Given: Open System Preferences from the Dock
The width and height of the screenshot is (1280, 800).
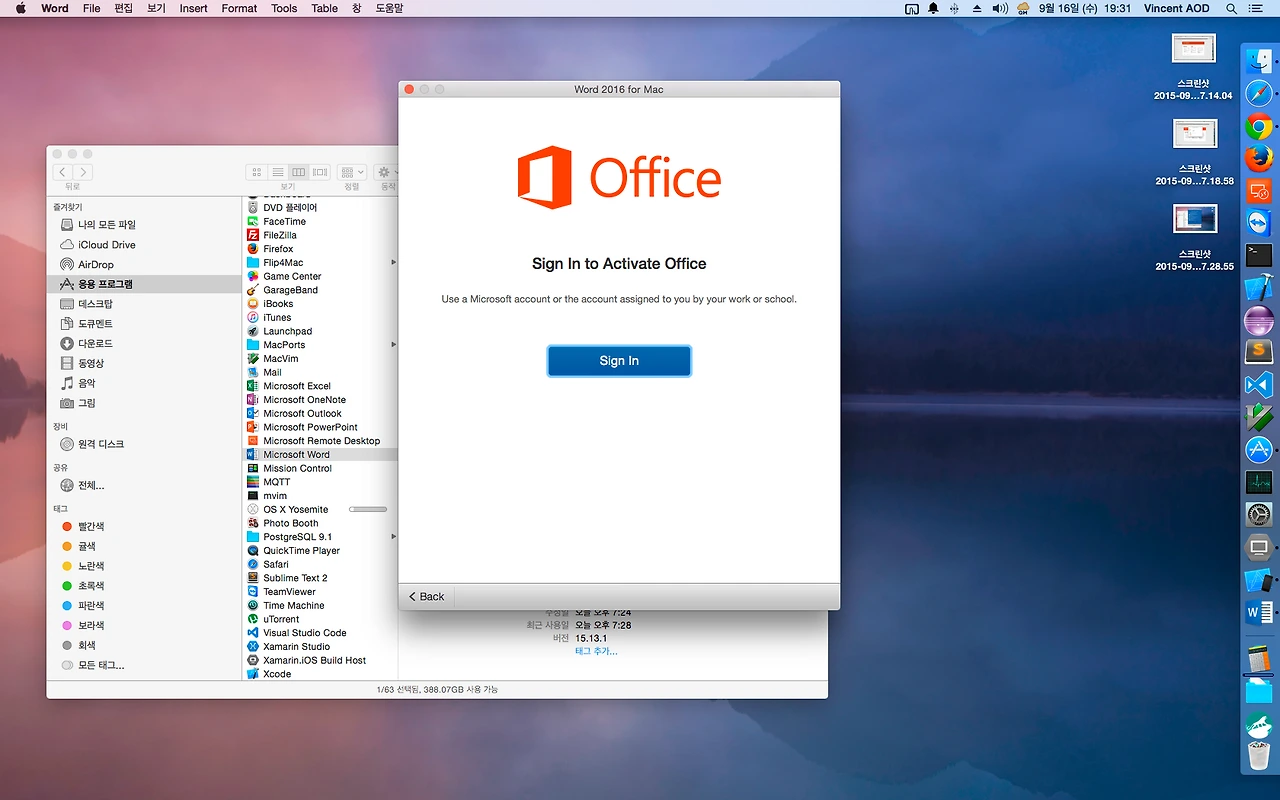Looking at the screenshot, I should 1259,515.
